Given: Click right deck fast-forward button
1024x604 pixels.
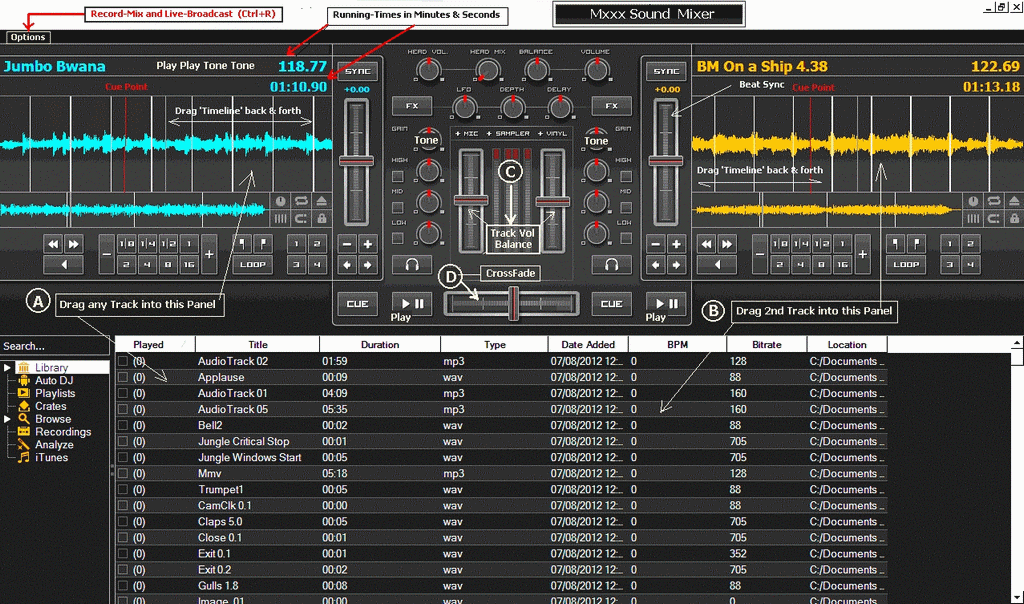Looking at the screenshot, I should click(x=727, y=244).
